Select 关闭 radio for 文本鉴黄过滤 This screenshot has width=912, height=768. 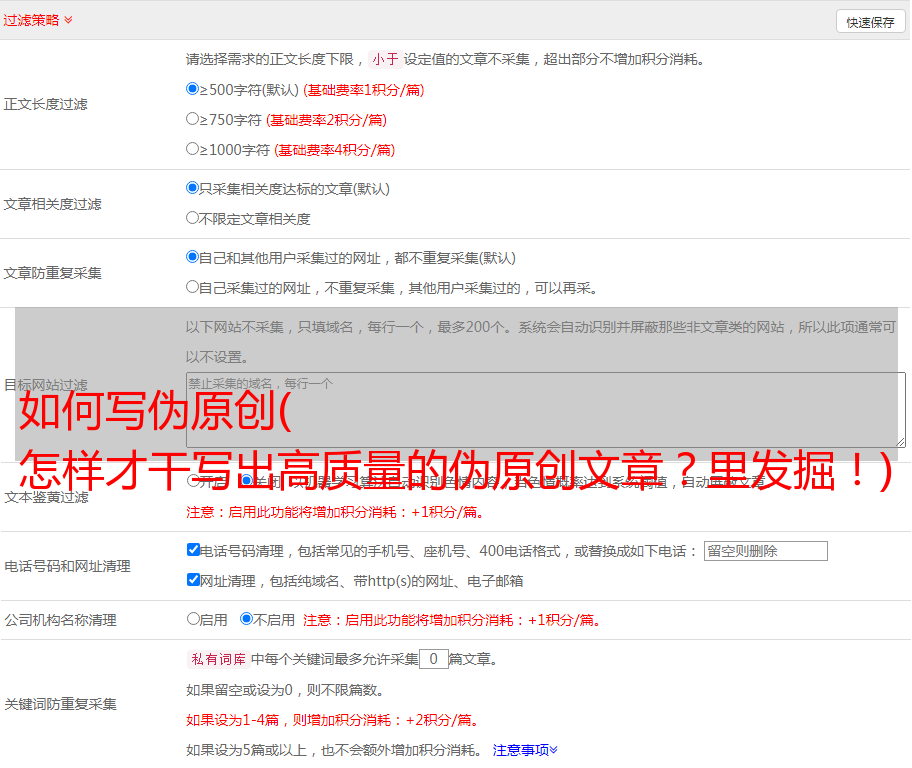pyautogui.click(x=246, y=481)
